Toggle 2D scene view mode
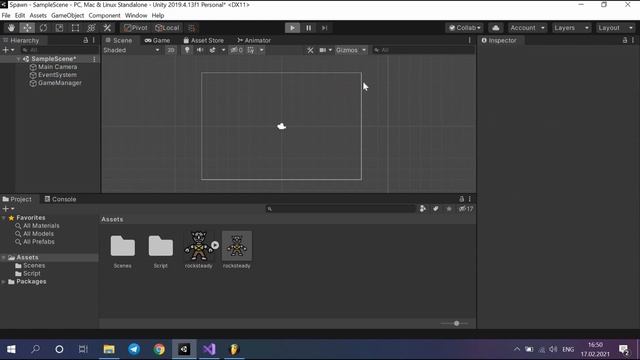The width and height of the screenshot is (640, 360). tap(171, 50)
